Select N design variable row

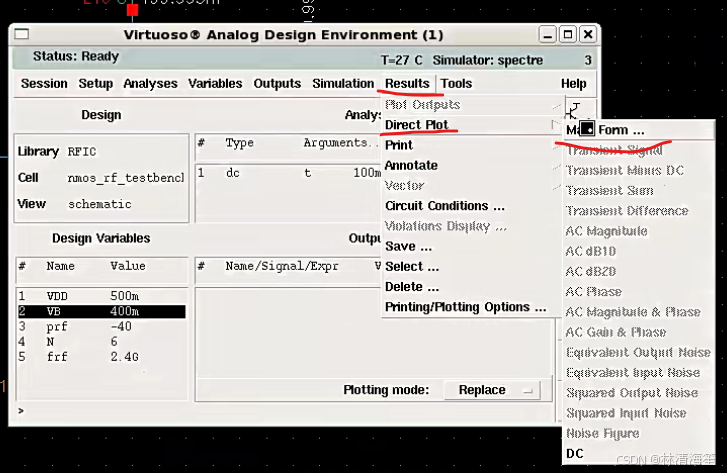[x=102, y=342]
